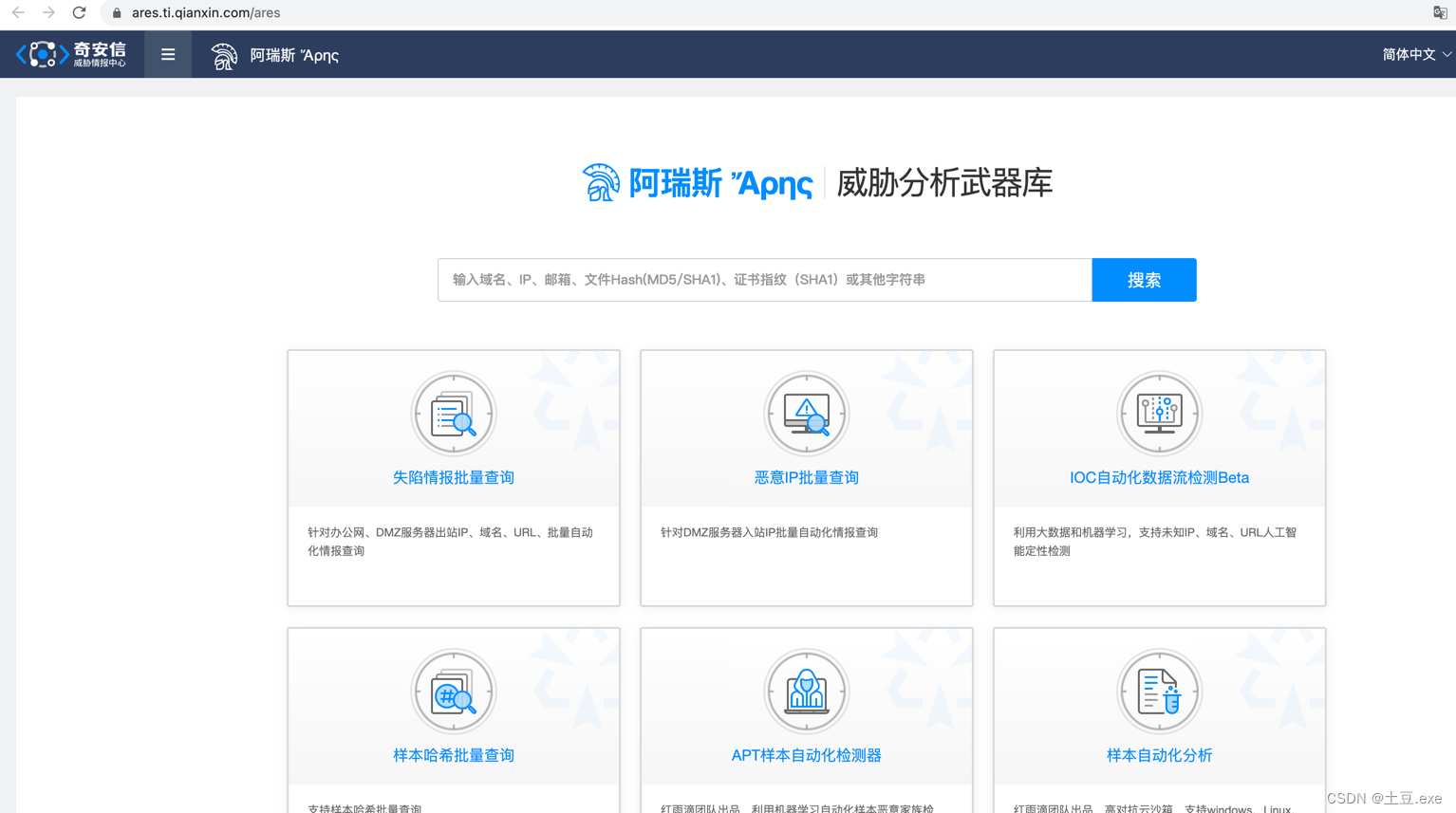The width and height of the screenshot is (1456, 813).
Task: Open the 失陷情报批量查询 link
Action: point(454,477)
